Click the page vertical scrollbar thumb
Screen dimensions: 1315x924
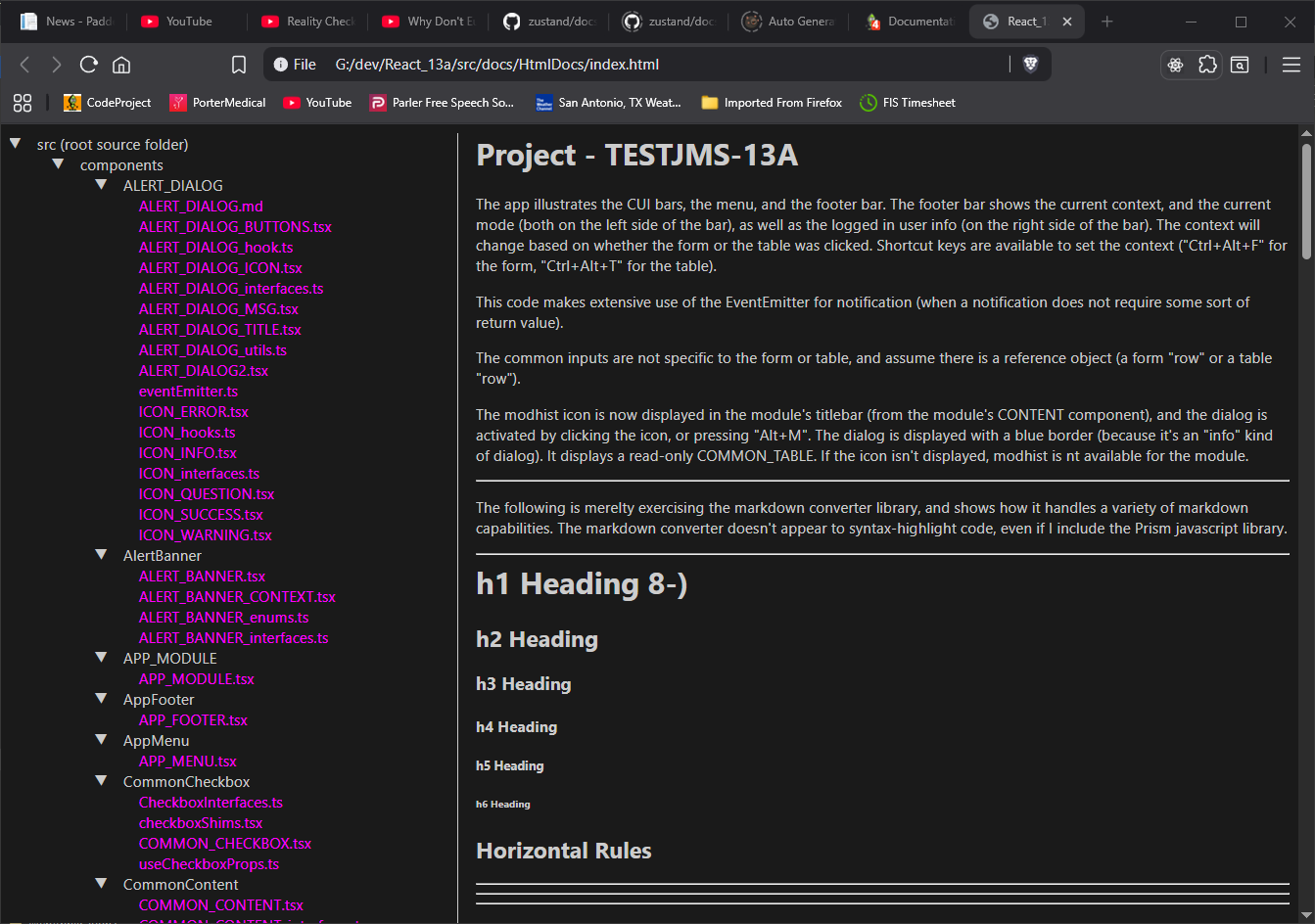(1306, 202)
